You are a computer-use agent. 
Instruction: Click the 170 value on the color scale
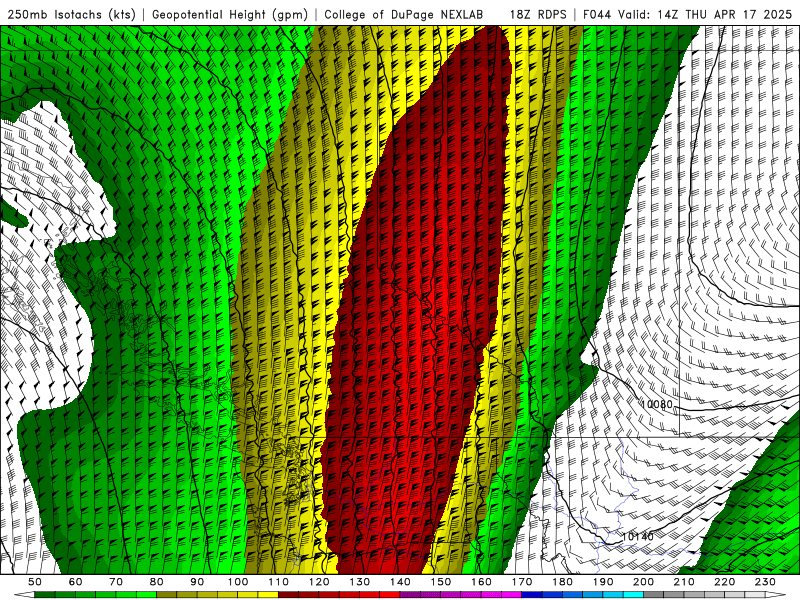point(522,582)
